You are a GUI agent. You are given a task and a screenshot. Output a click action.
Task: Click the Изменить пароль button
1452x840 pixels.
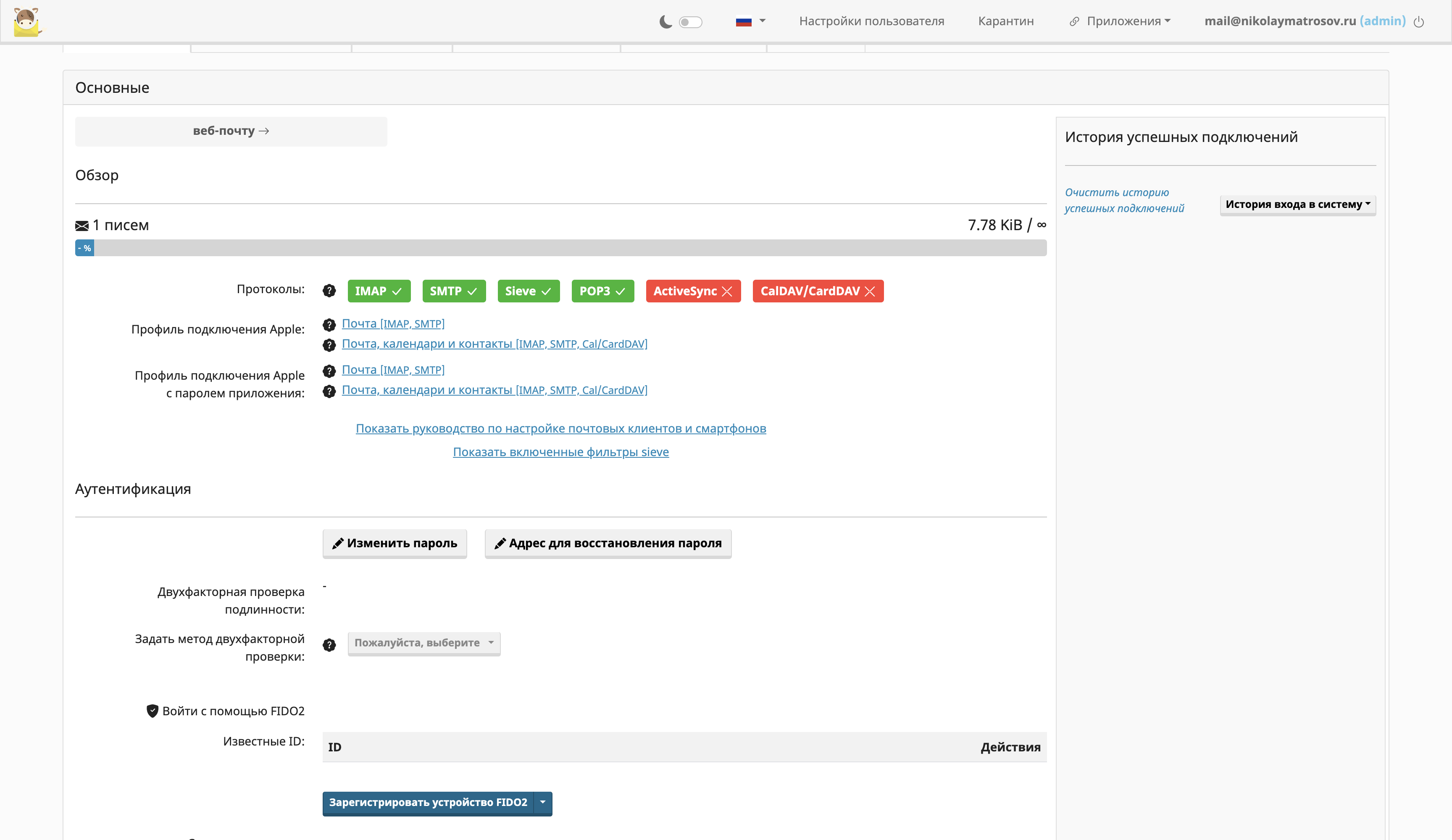pos(395,543)
